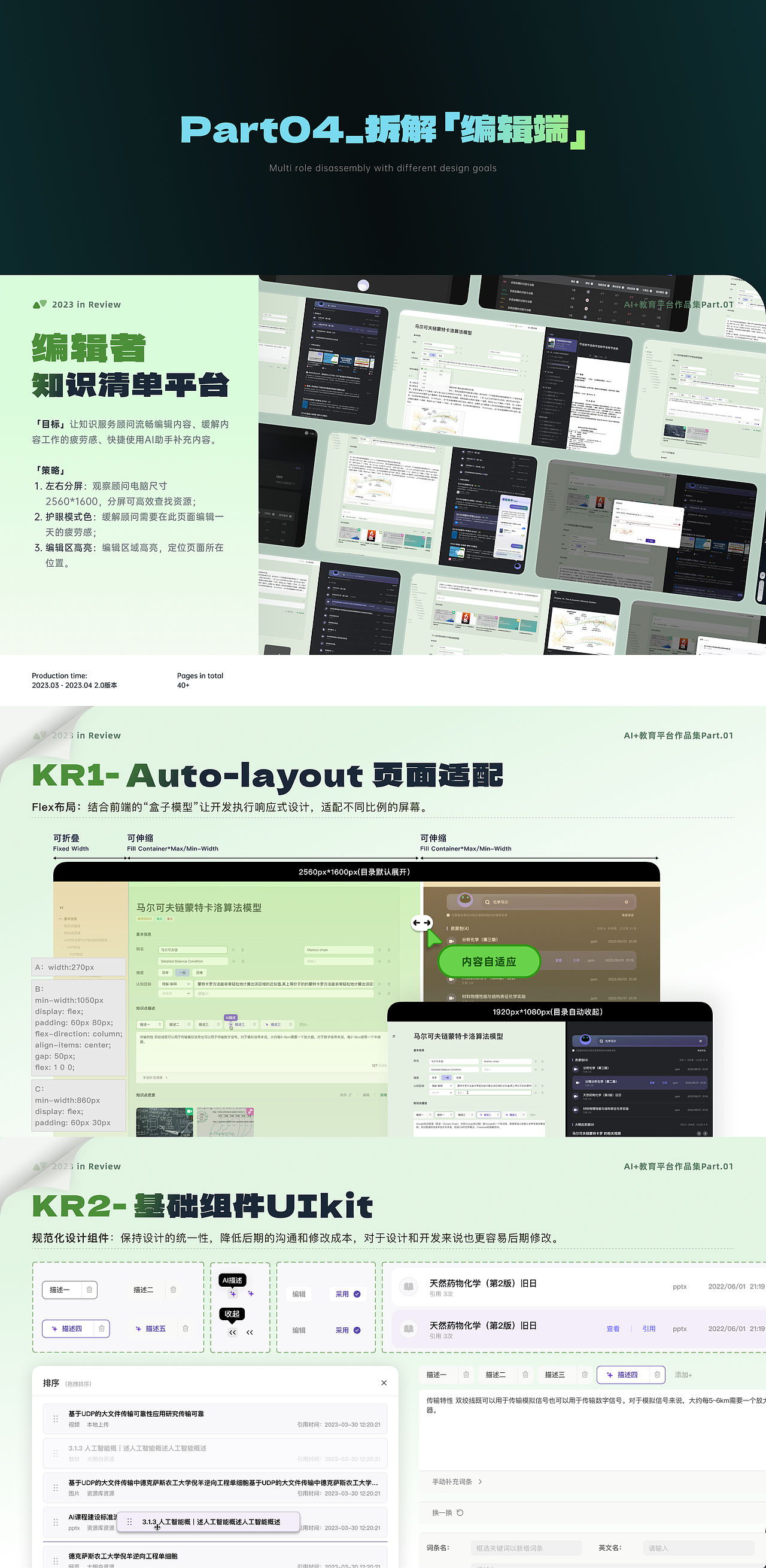Click the description text area starting 传输特性
This screenshot has width=766, height=1568.
[592, 1430]
